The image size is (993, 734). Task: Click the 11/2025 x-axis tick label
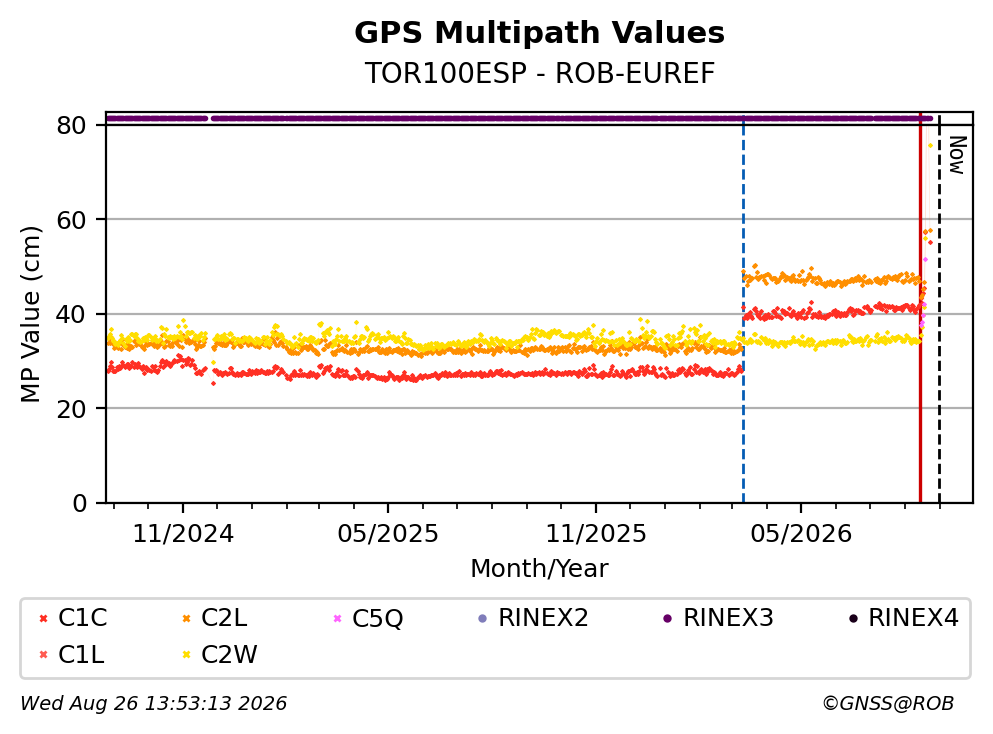pyautogui.click(x=596, y=534)
